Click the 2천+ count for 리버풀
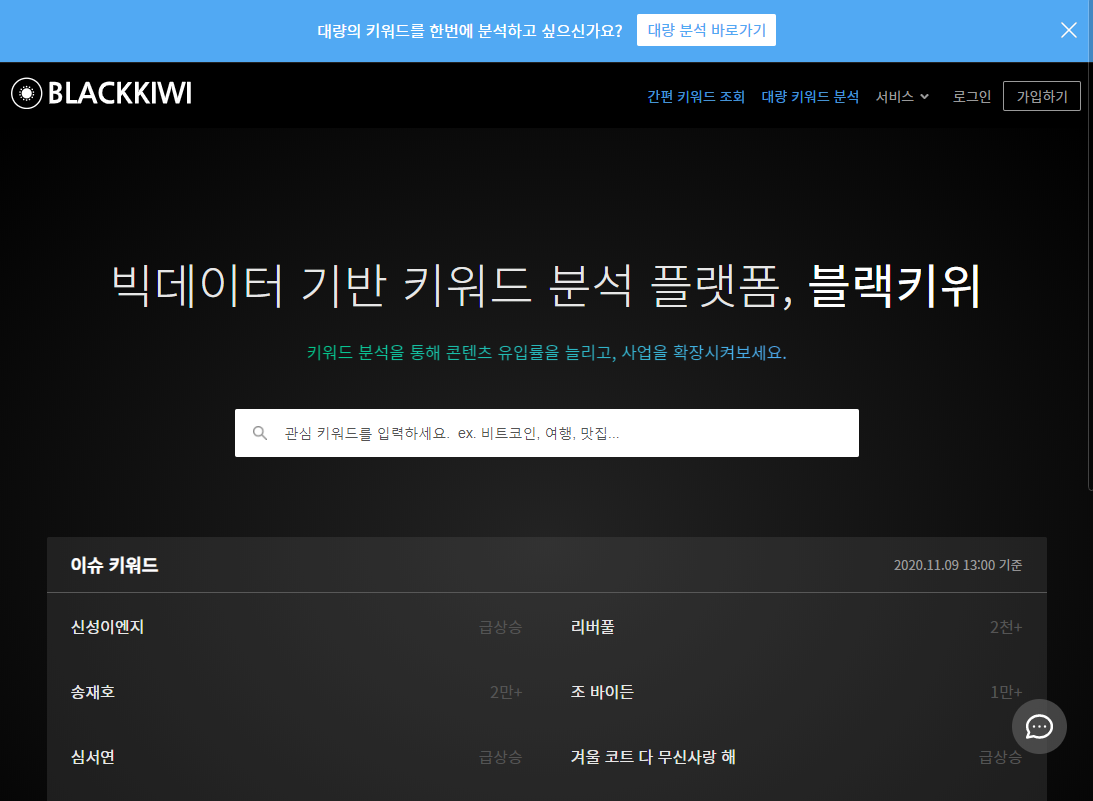Screen dimensions: 1093x801 1006,627
